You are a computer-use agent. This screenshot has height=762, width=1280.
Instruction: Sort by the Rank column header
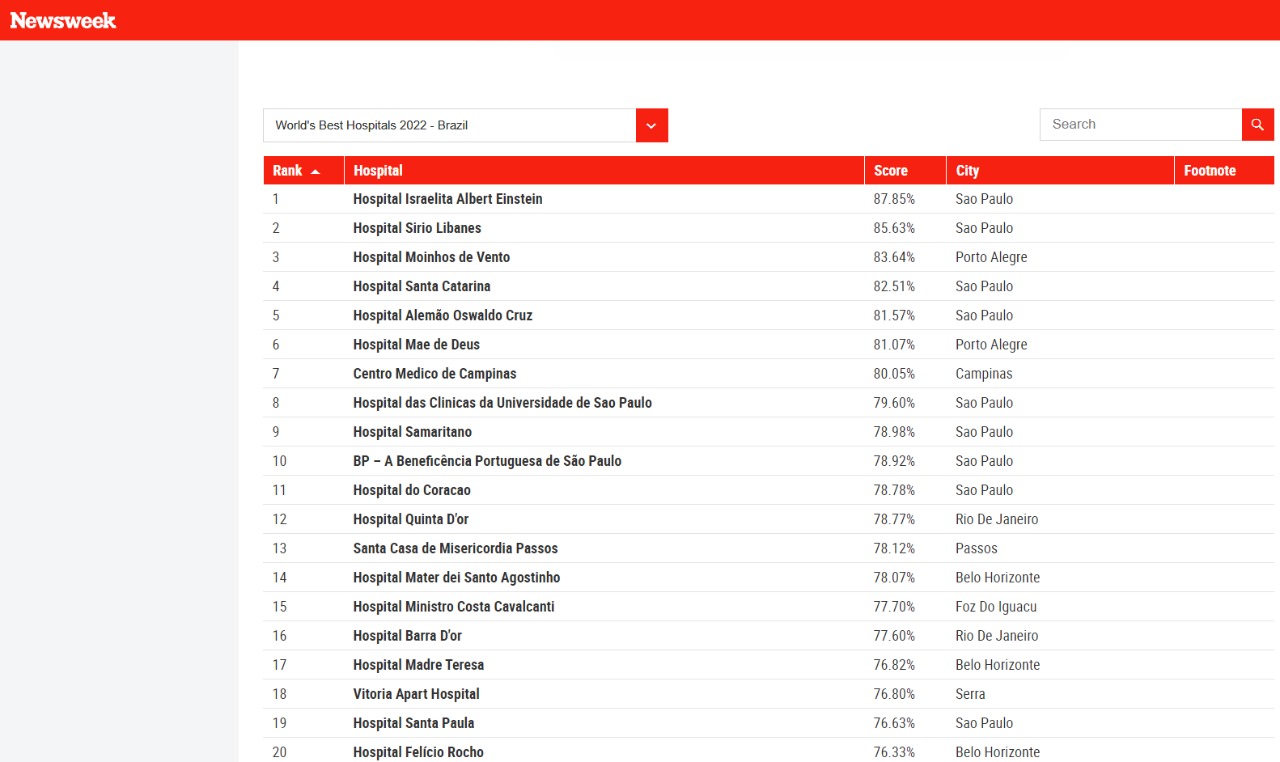coord(304,170)
